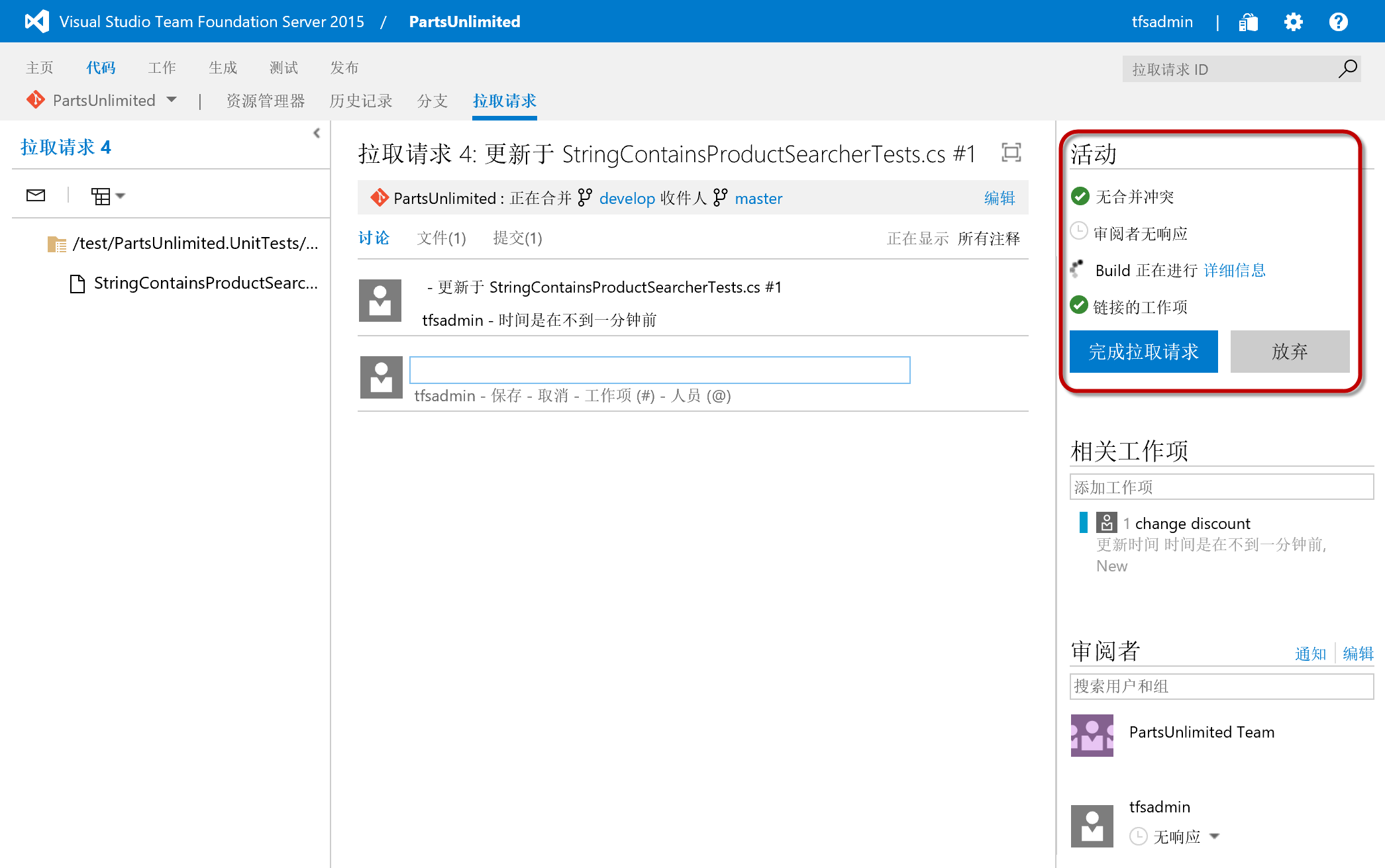Switch to the 历史记录 tab
This screenshot has height=868, width=1385.
361,101
